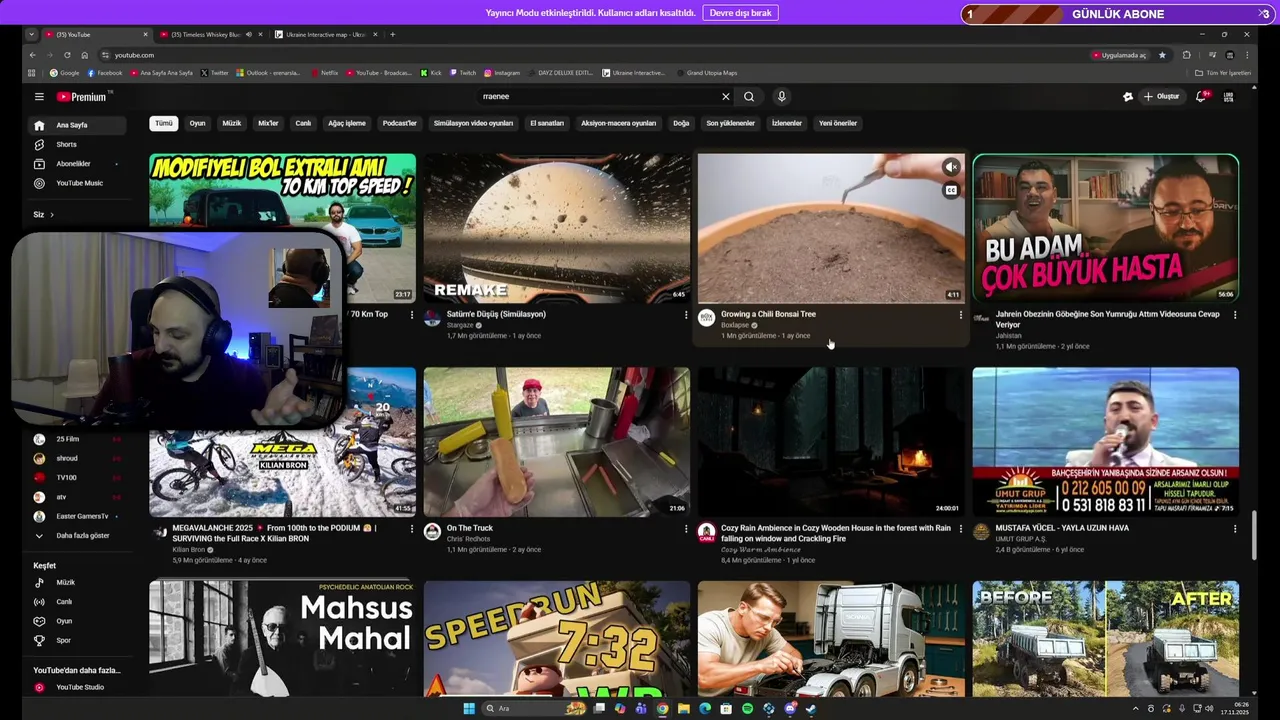Screen dimensions: 1280x720
Task: Open Oyun under Keşfet
Action: [x=77, y=621]
